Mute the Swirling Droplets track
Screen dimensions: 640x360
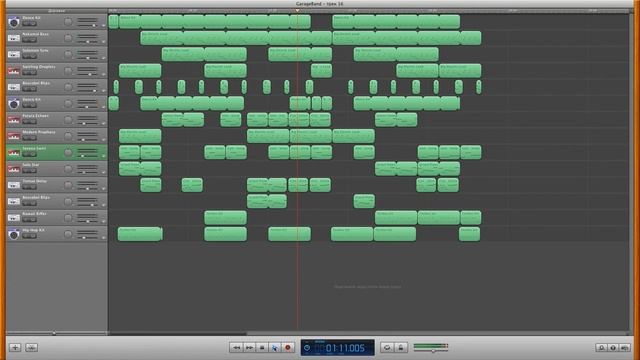[x=26, y=73]
